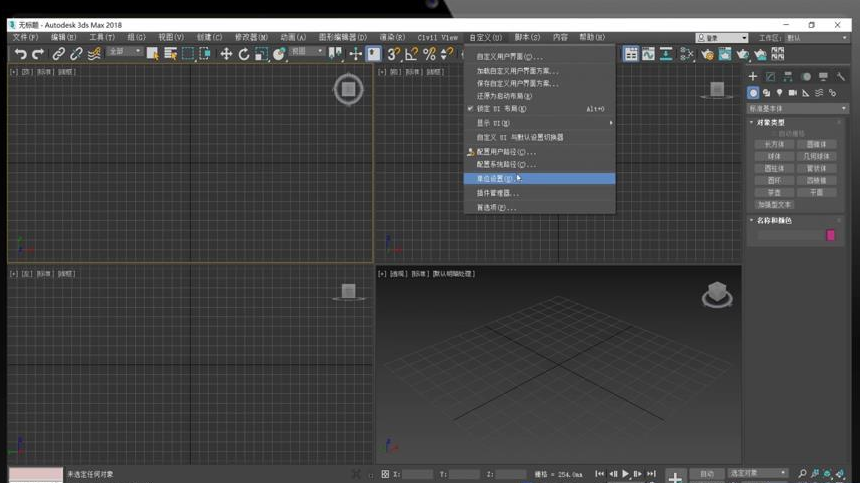Switch to the Display panel tab
Viewport: 860px width, 483px height.
tap(823, 76)
